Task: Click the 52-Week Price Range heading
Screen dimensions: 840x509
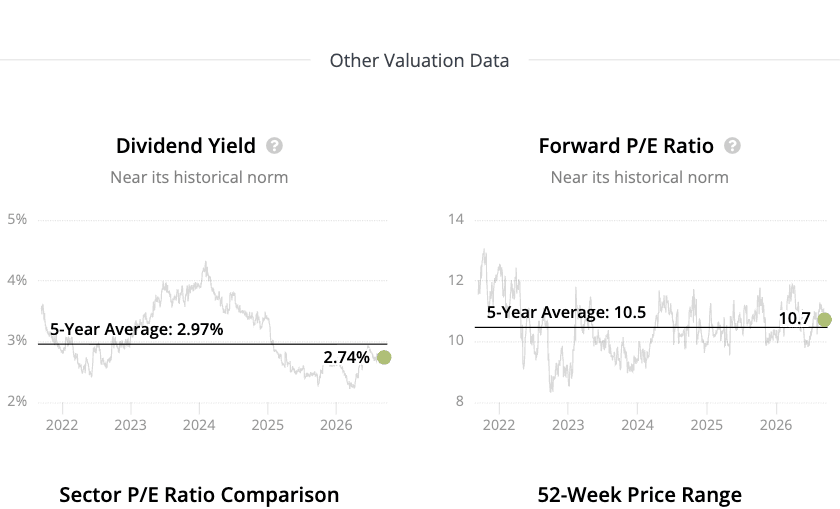Action: pyautogui.click(x=640, y=495)
